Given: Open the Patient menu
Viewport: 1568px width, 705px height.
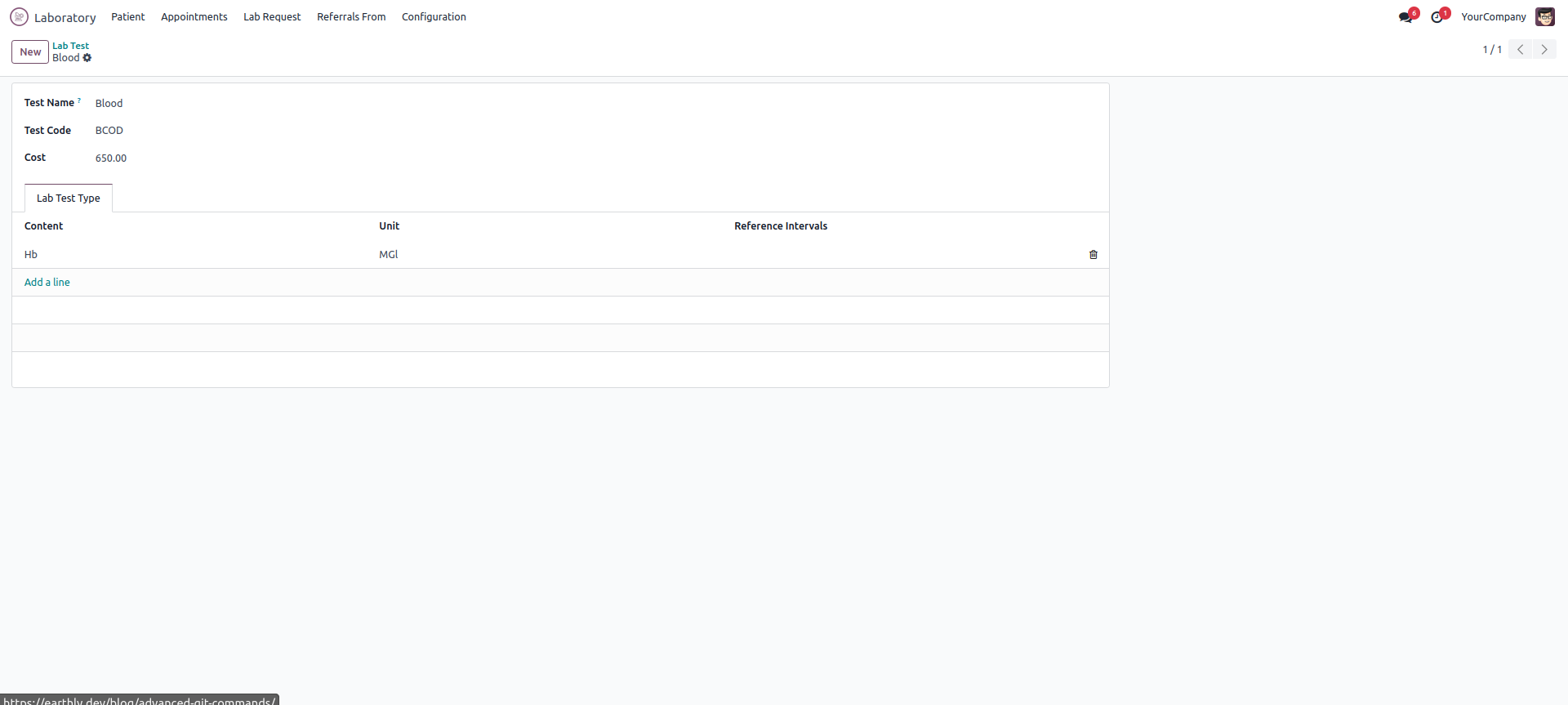Looking at the screenshot, I should coord(128,17).
